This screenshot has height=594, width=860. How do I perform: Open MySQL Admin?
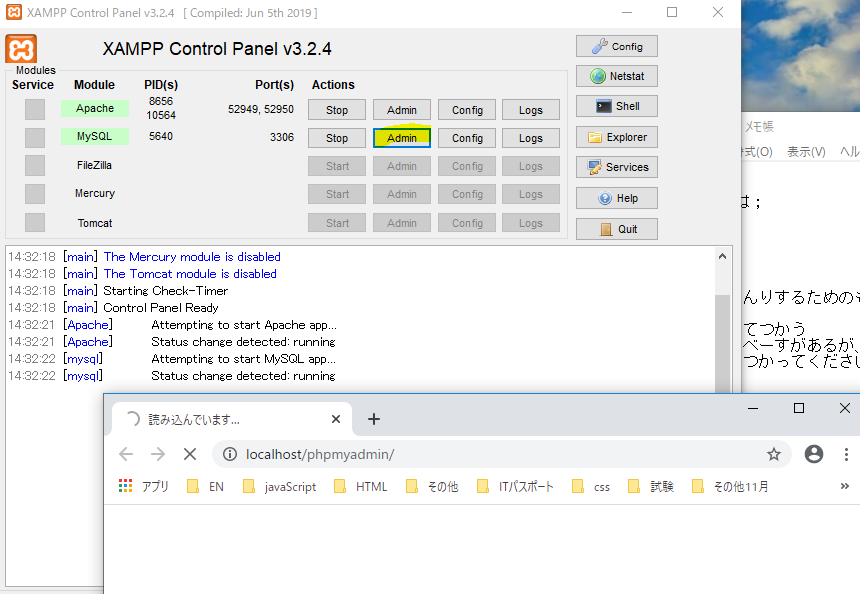[401, 138]
